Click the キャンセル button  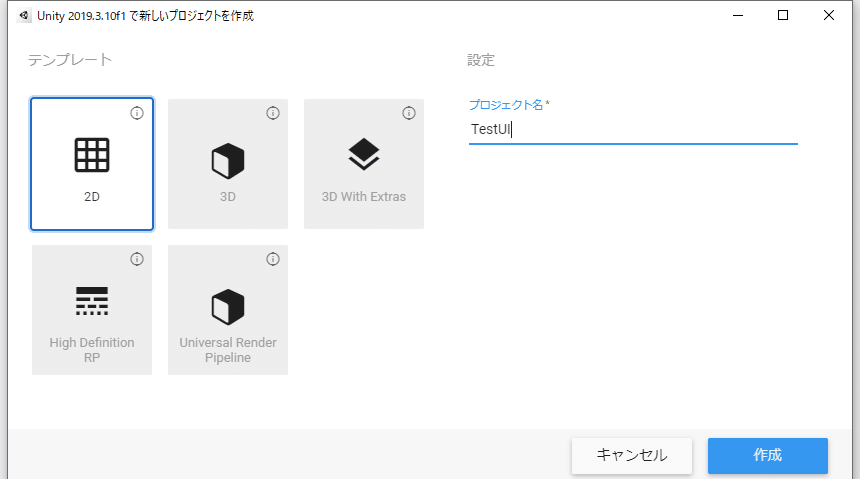(632, 455)
